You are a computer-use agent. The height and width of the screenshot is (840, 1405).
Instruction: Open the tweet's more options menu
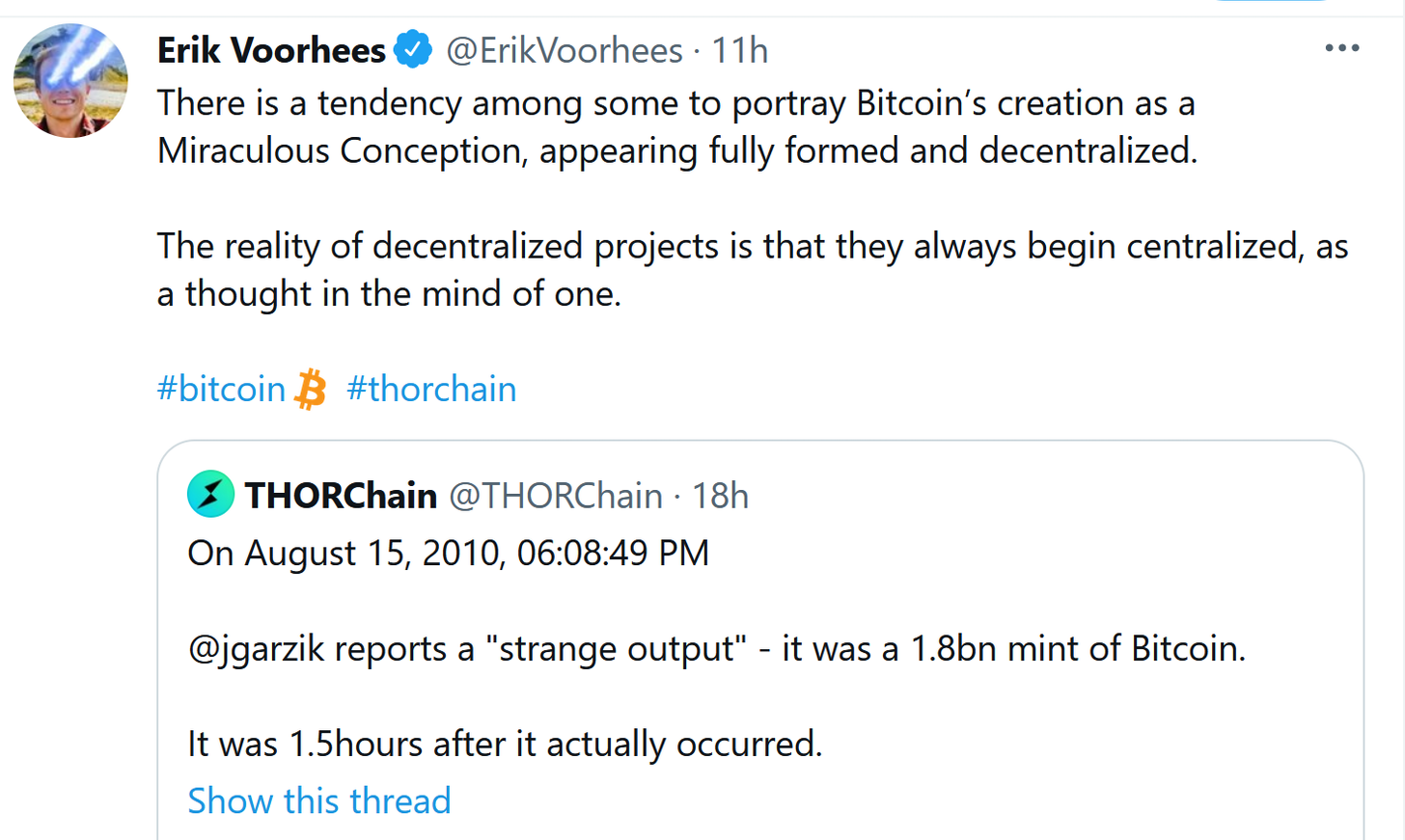pyautogui.click(x=1341, y=48)
